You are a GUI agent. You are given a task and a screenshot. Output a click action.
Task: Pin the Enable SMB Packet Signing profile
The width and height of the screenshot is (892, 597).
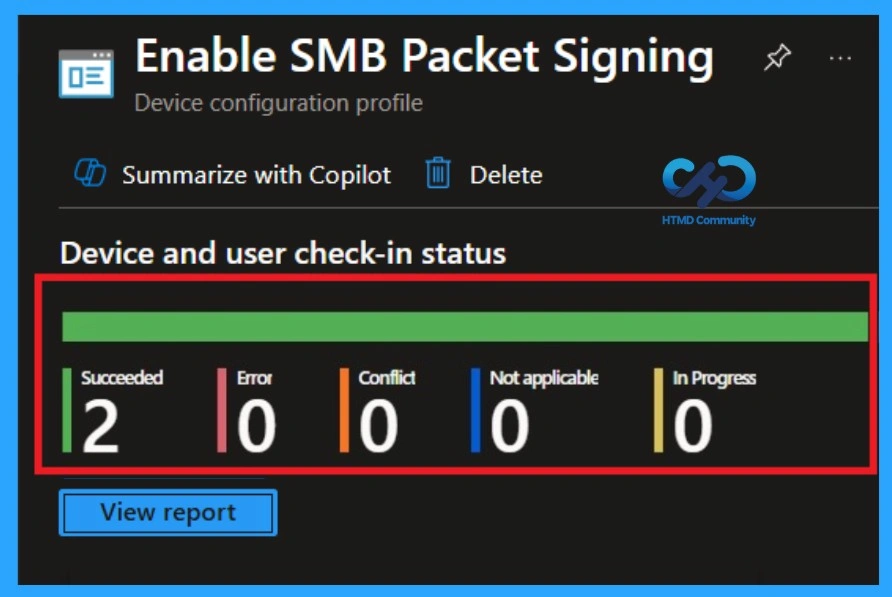tap(777, 57)
